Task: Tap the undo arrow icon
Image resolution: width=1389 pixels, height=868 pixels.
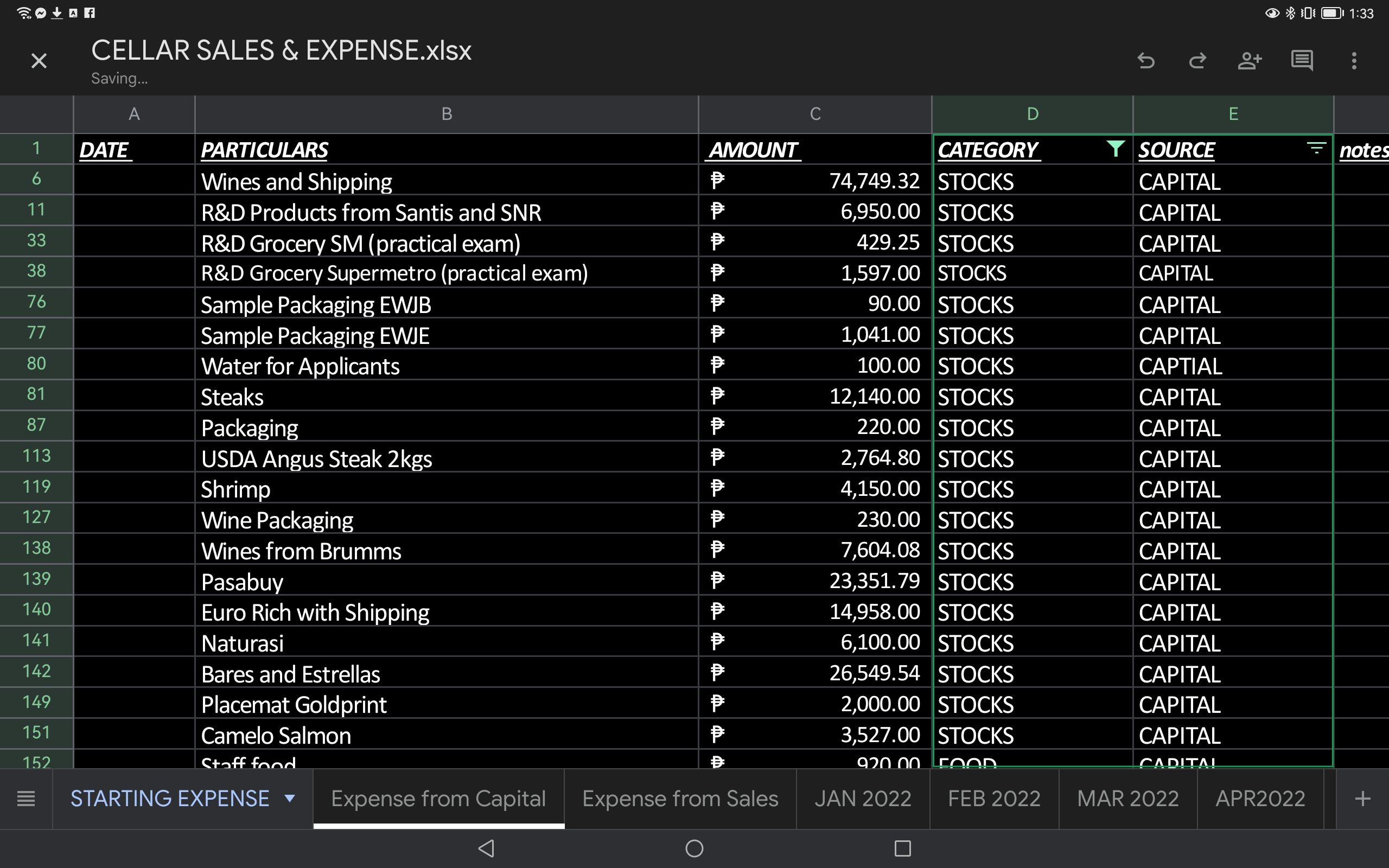Action: pyautogui.click(x=1145, y=60)
